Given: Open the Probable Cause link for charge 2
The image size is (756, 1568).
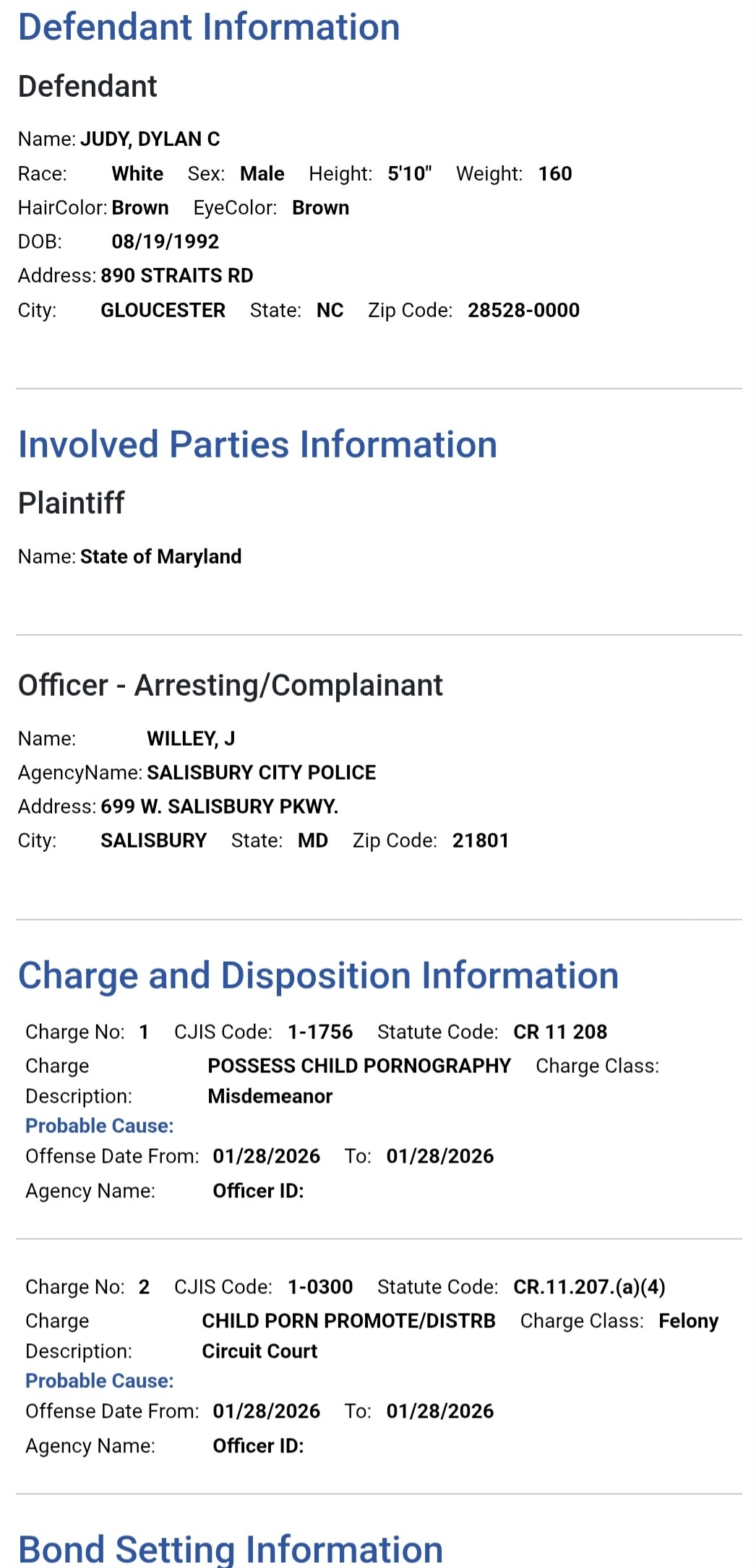Looking at the screenshot, I should tap(100, 1381).
